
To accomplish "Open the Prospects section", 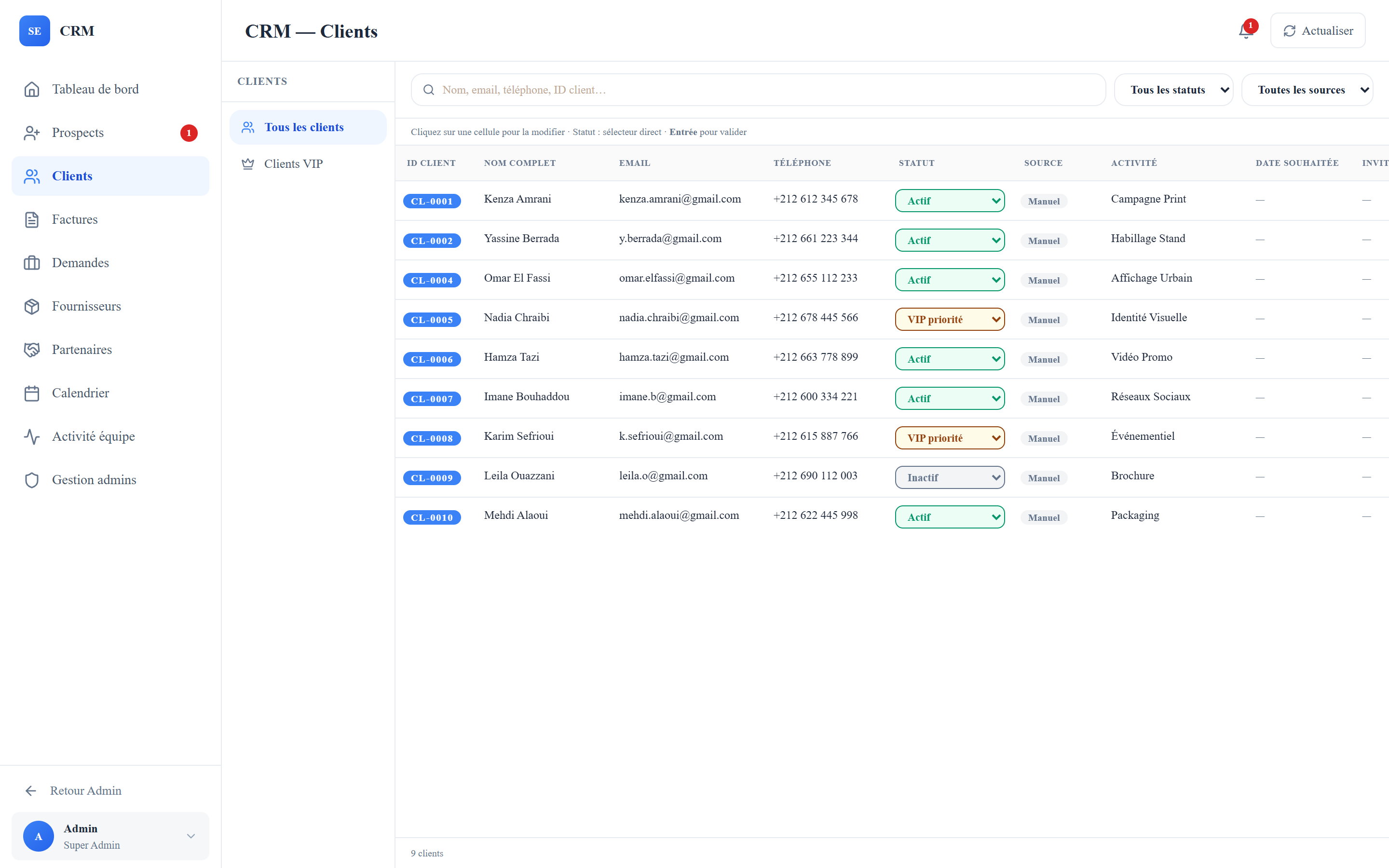I will point(110,133).
